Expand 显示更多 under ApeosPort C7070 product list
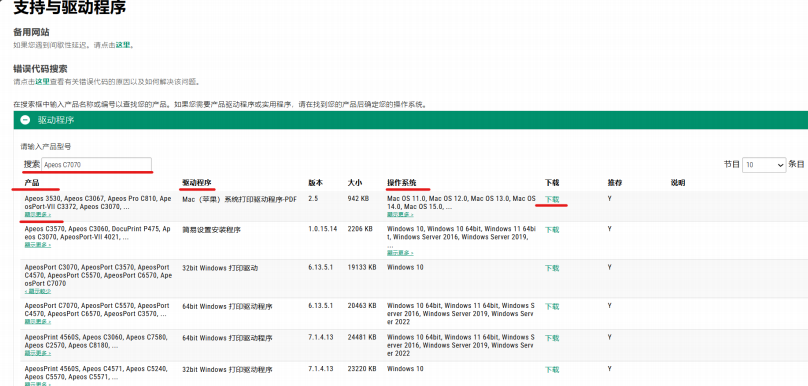 [x=38, y=322]
